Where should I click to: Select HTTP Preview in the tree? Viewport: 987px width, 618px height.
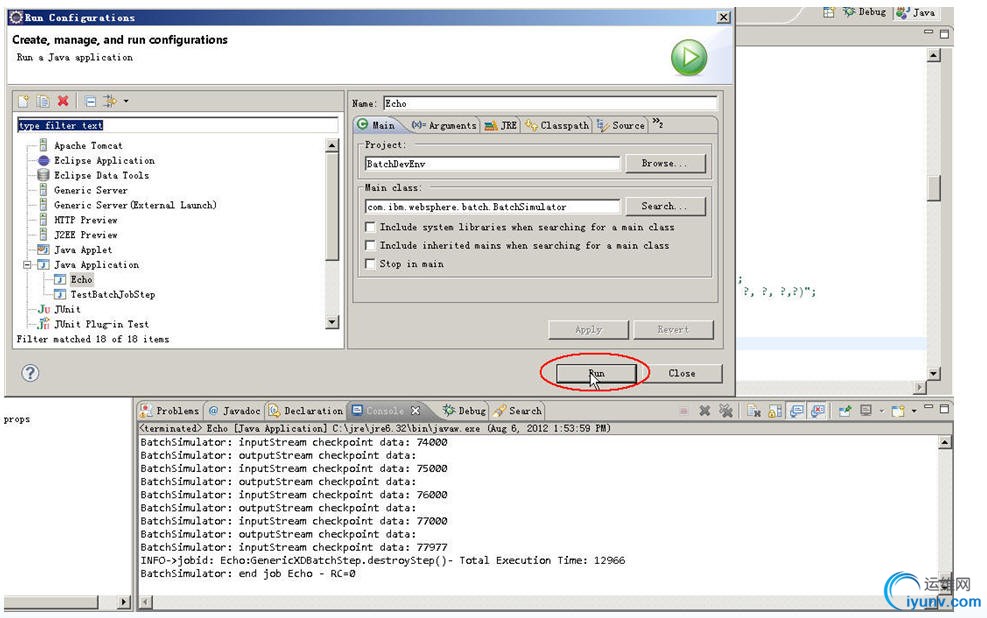pos(86,220)
